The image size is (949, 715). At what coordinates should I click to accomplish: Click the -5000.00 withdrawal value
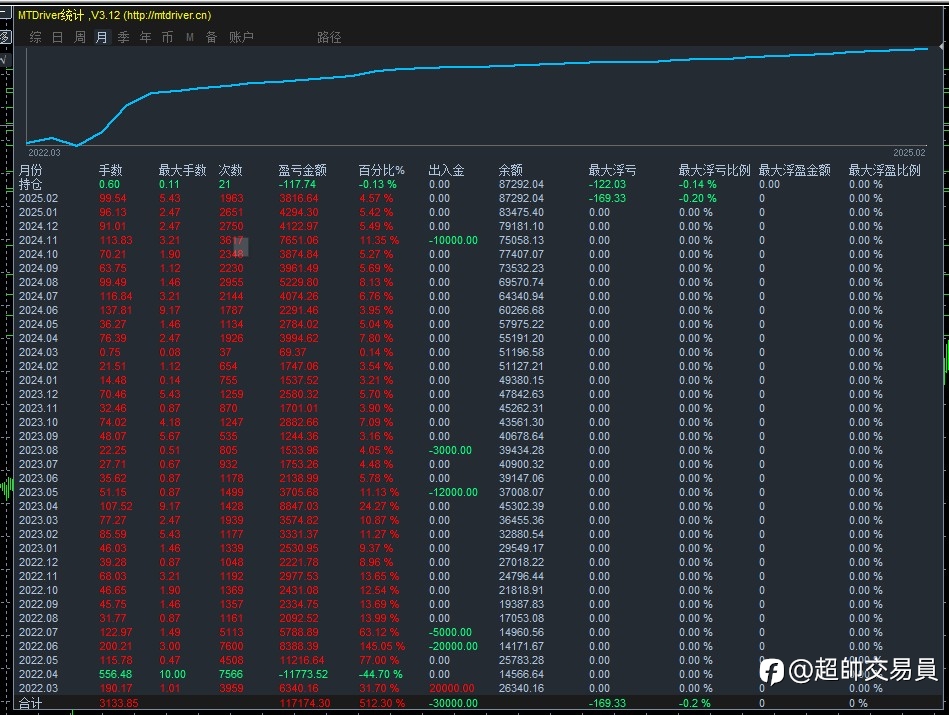450,632
